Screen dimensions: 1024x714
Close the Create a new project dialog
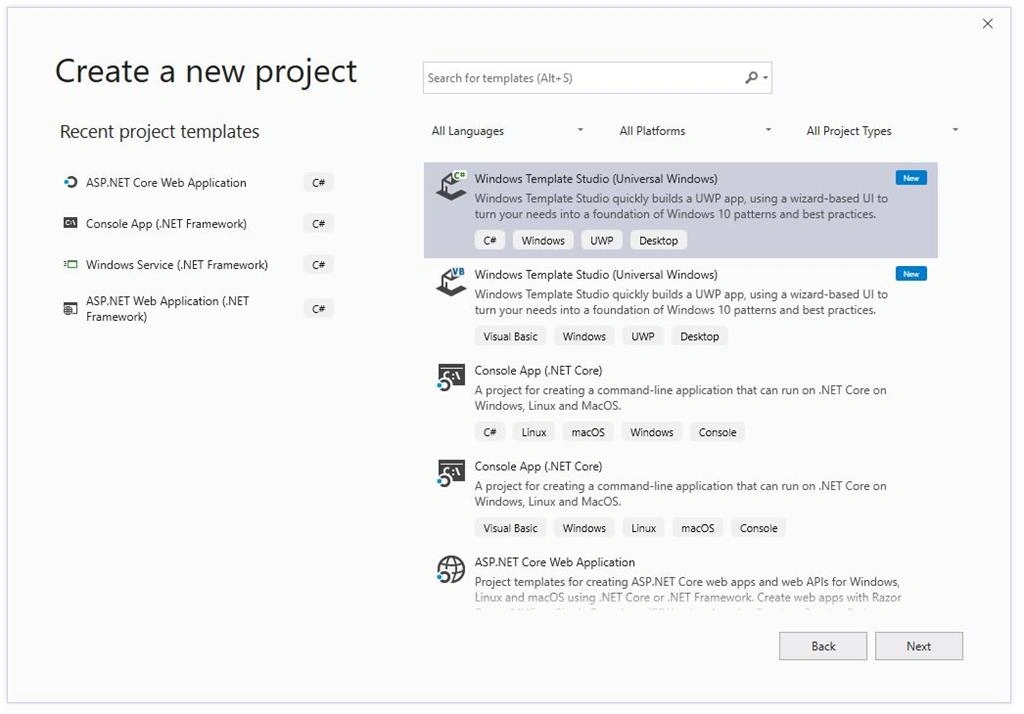pos(987,24)
